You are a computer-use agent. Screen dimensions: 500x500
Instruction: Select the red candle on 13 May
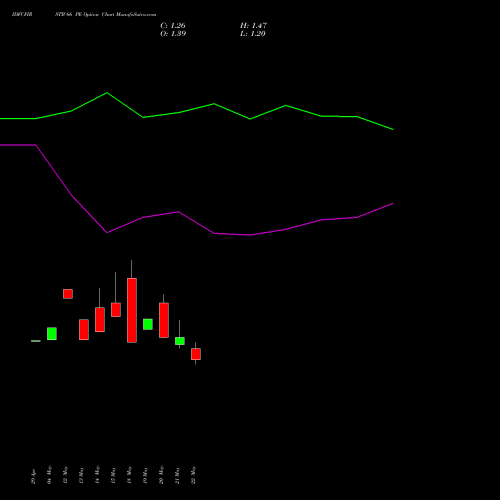tap(84, 330)
